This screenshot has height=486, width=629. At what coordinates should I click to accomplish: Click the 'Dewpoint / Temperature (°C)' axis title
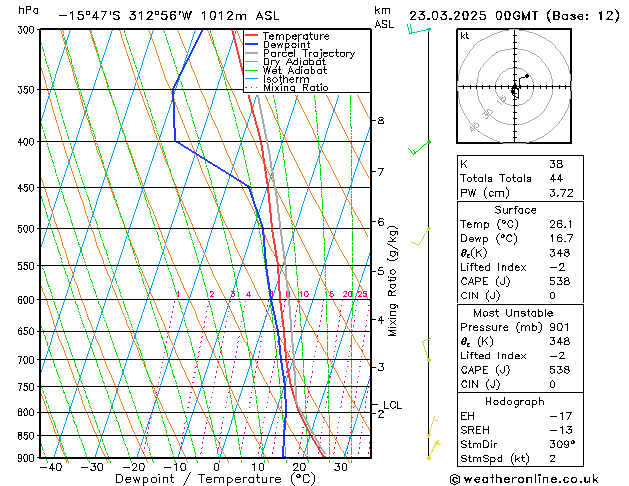pyautogui.click(x=215, y=479)
